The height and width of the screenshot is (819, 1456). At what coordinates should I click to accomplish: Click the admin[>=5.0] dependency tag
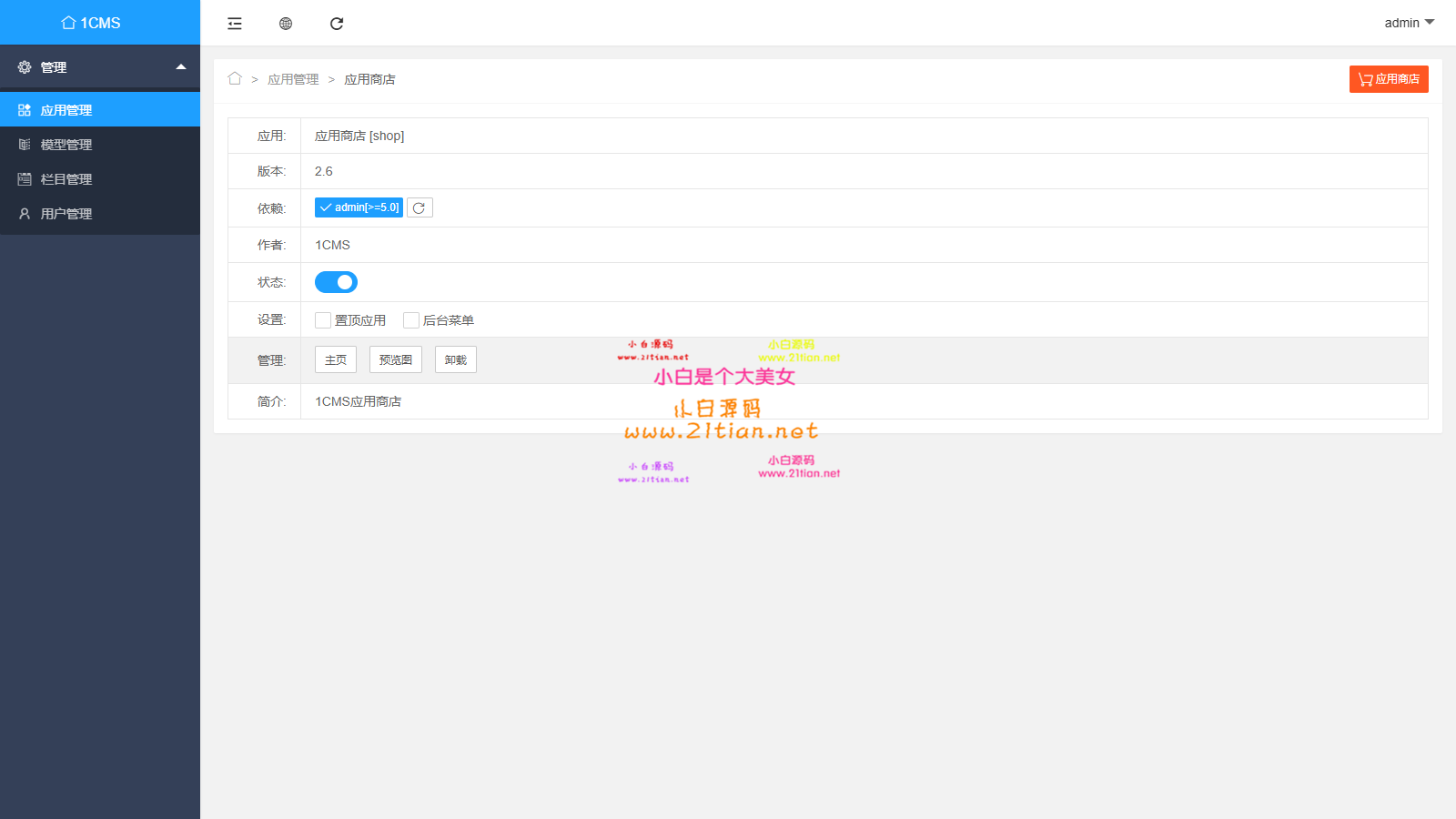(359, 208)
